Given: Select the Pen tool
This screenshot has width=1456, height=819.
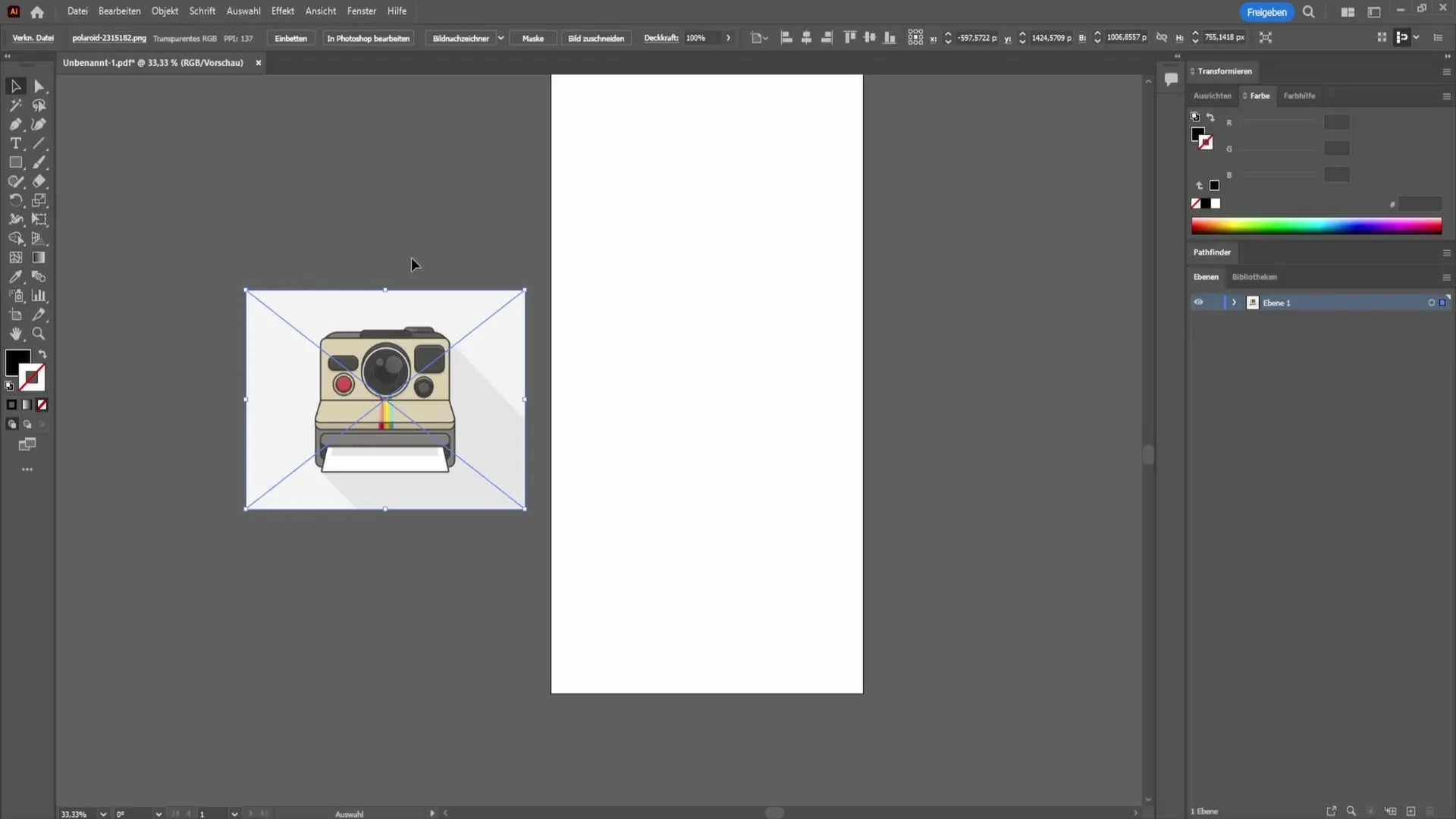Looking at the screenshot, I should tap(15, 124).
